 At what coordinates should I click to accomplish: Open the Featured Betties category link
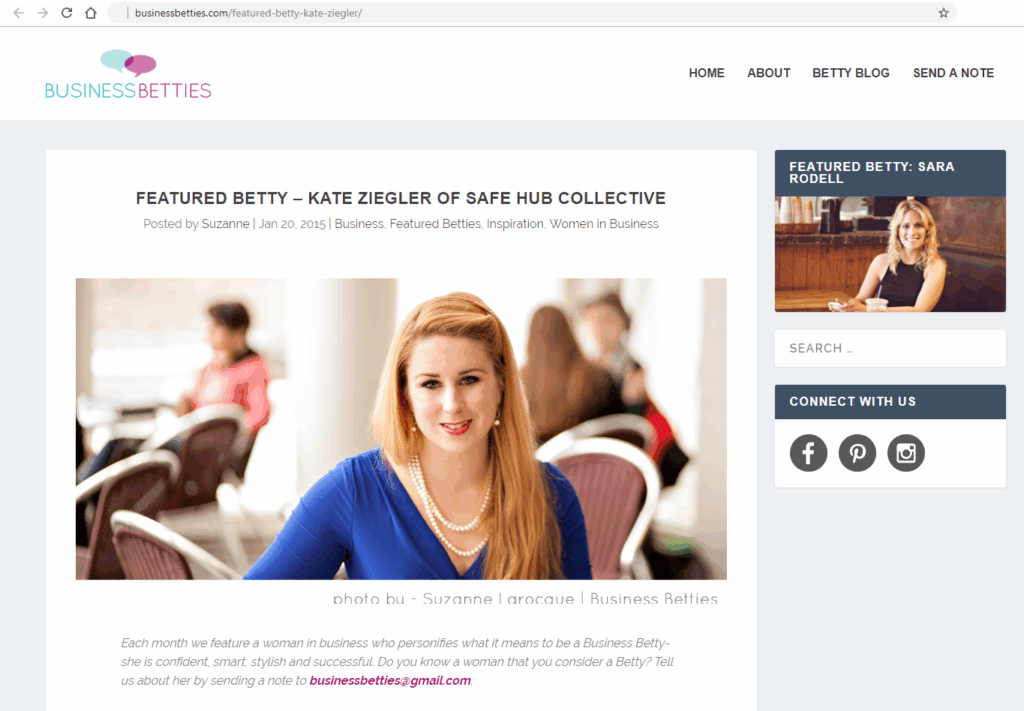[x=435, y=224]
